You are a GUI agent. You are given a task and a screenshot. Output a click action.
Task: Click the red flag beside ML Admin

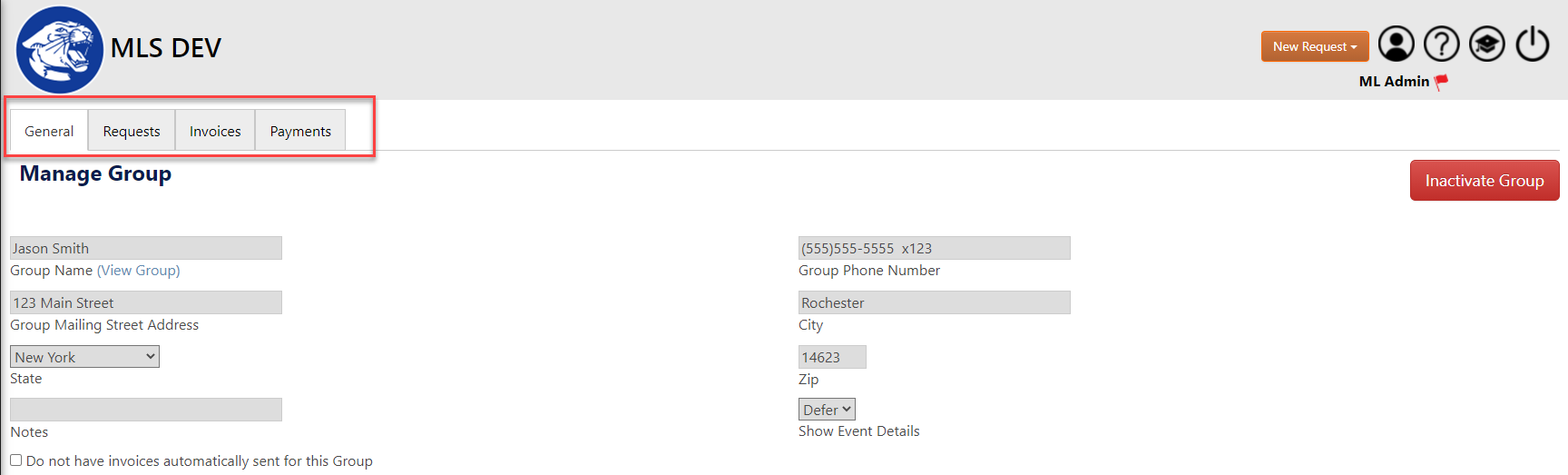tap(1441, 82)
